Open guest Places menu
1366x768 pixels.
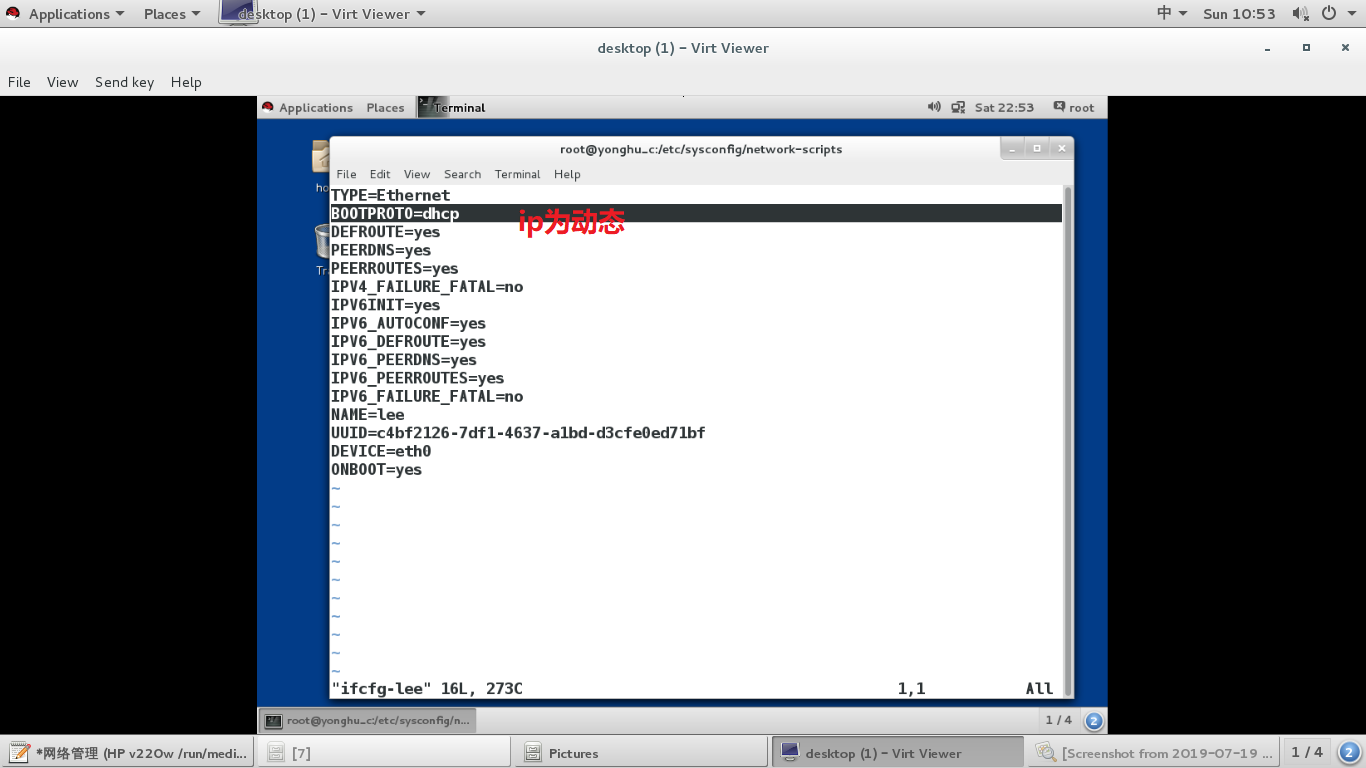click(385, 107)
